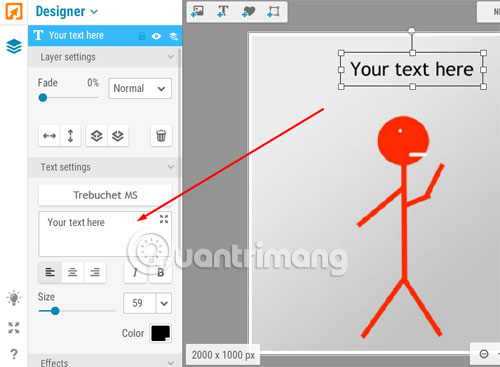Viewport: 500px width, 367px height.
Task: Add a text layer from top toolbar
Action: pyautogui.click(x=223, y=11)
